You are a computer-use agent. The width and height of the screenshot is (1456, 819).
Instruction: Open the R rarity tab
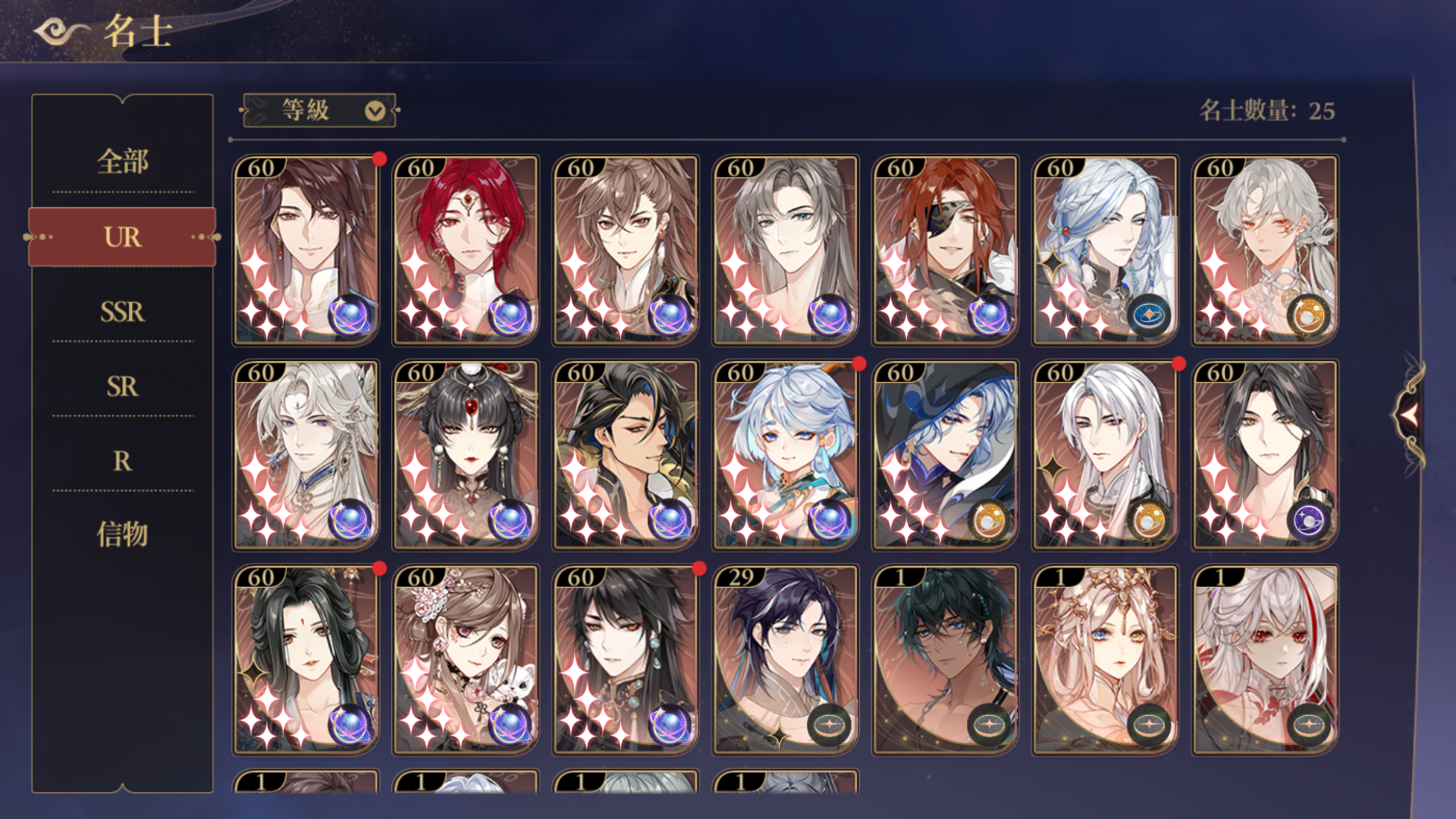(122, 461)
